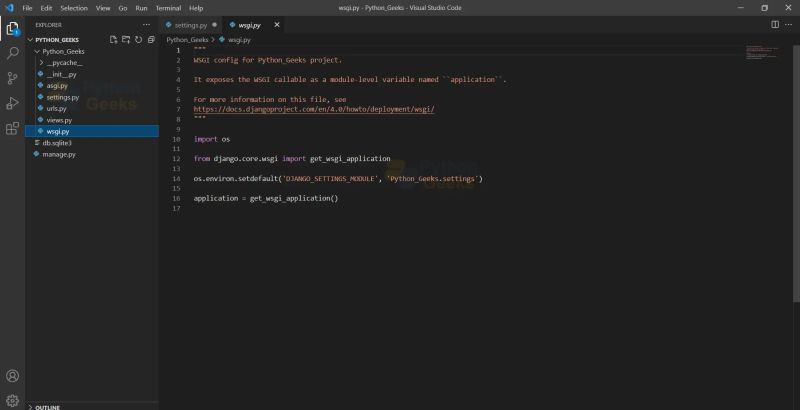This screenshot has height=410, width=800.
Task: Click Python_Geeks in the breadcrumb
Action: (187, 40)
